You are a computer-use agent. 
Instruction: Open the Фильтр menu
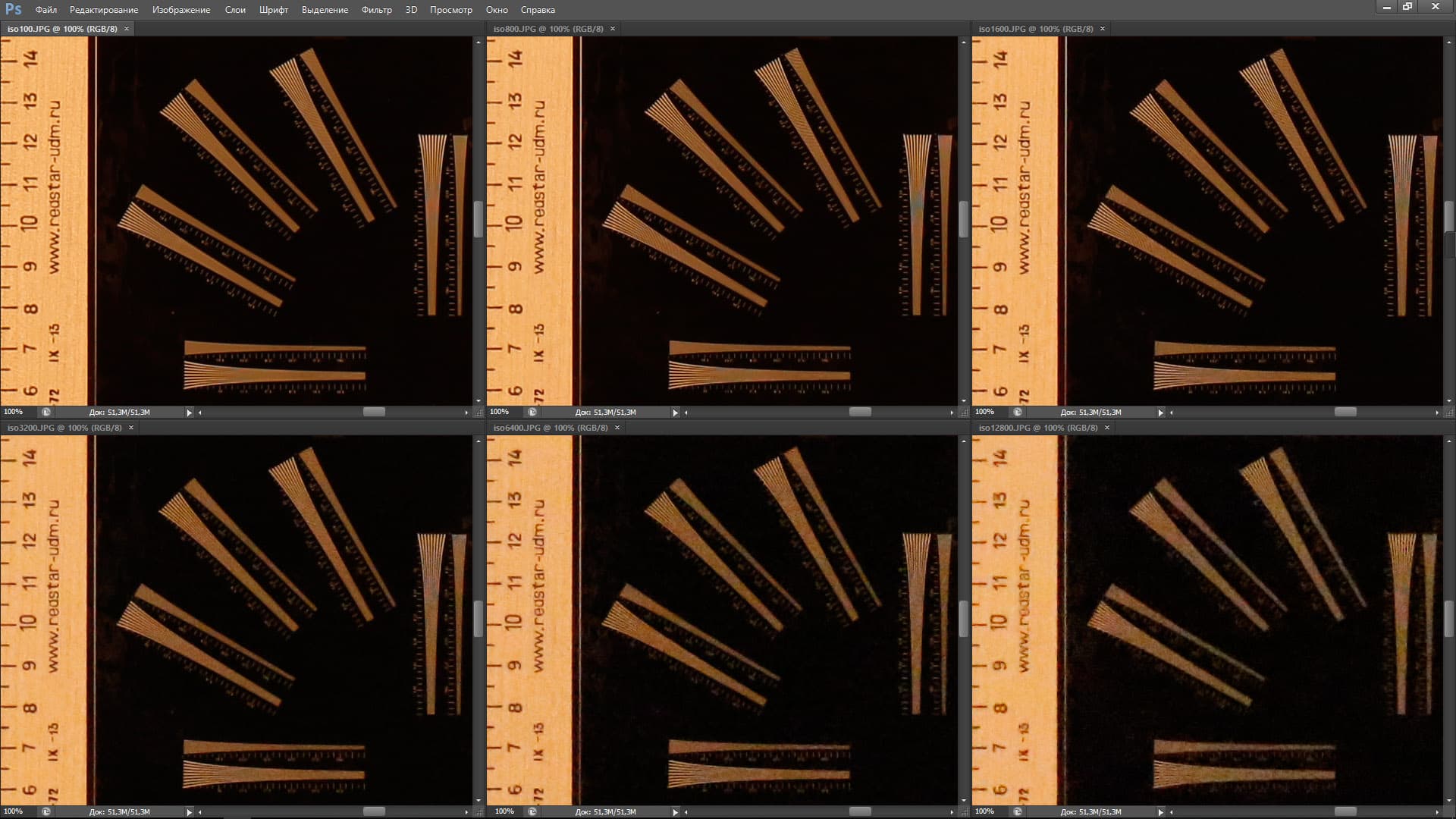pos(376,10)
